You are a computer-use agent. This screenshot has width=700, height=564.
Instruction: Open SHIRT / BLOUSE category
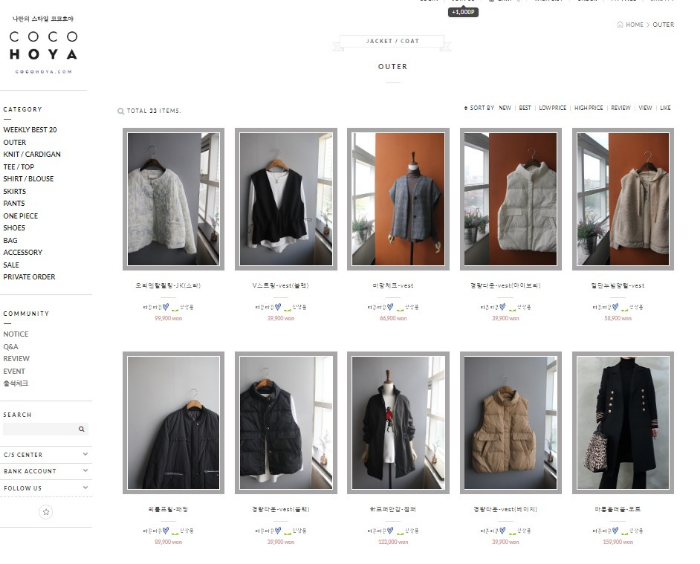coord(29,179)
